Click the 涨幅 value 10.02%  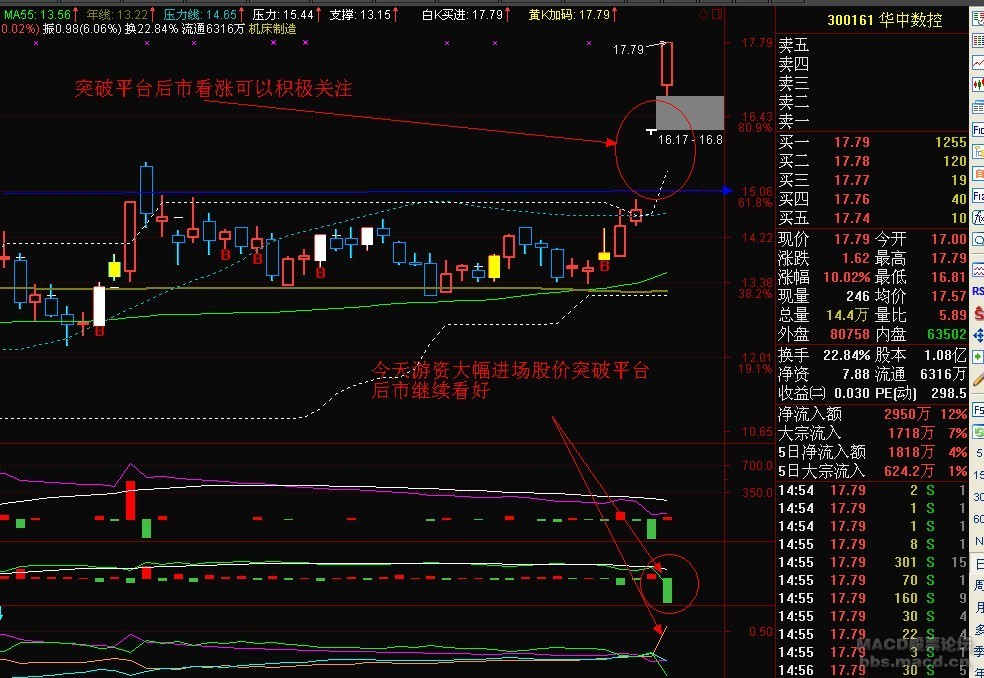(x=847, y=277)
